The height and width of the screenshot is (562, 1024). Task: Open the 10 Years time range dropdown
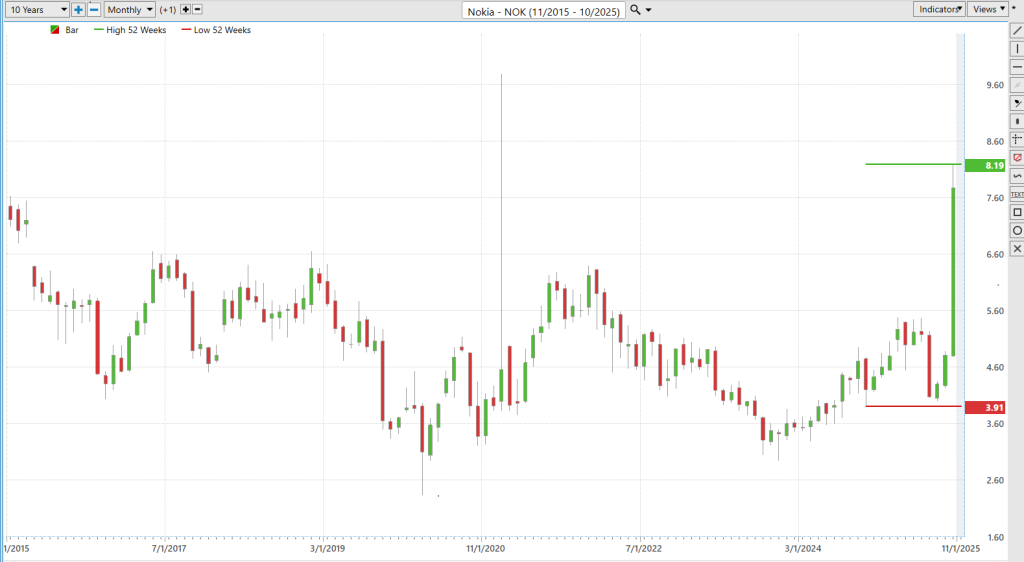pyautogui.click(x=36, y=9)
